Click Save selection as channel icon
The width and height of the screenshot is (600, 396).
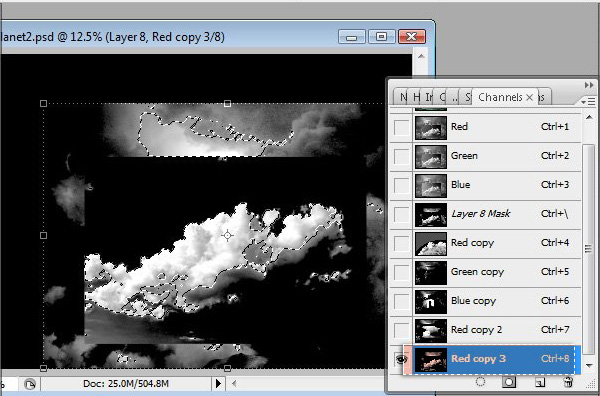tap(509, 381)
